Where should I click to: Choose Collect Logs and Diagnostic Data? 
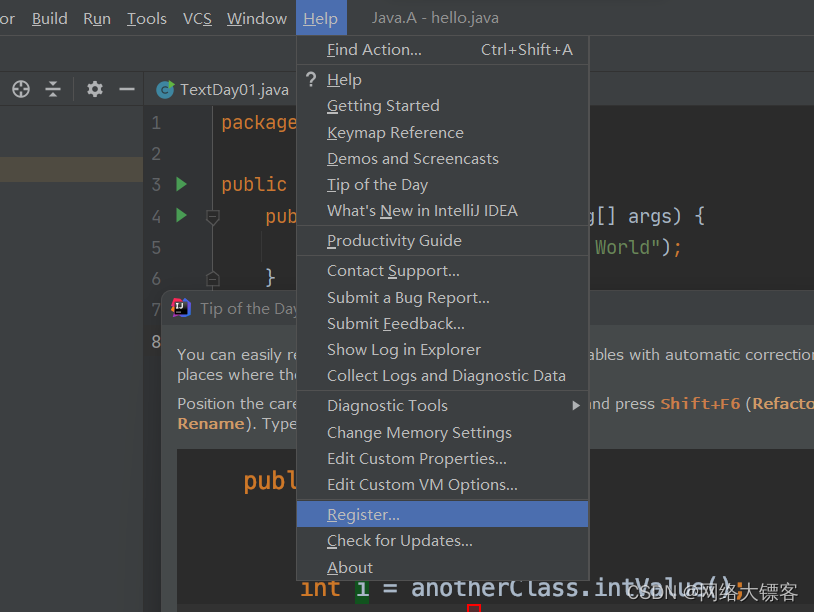tap(442, 376)
